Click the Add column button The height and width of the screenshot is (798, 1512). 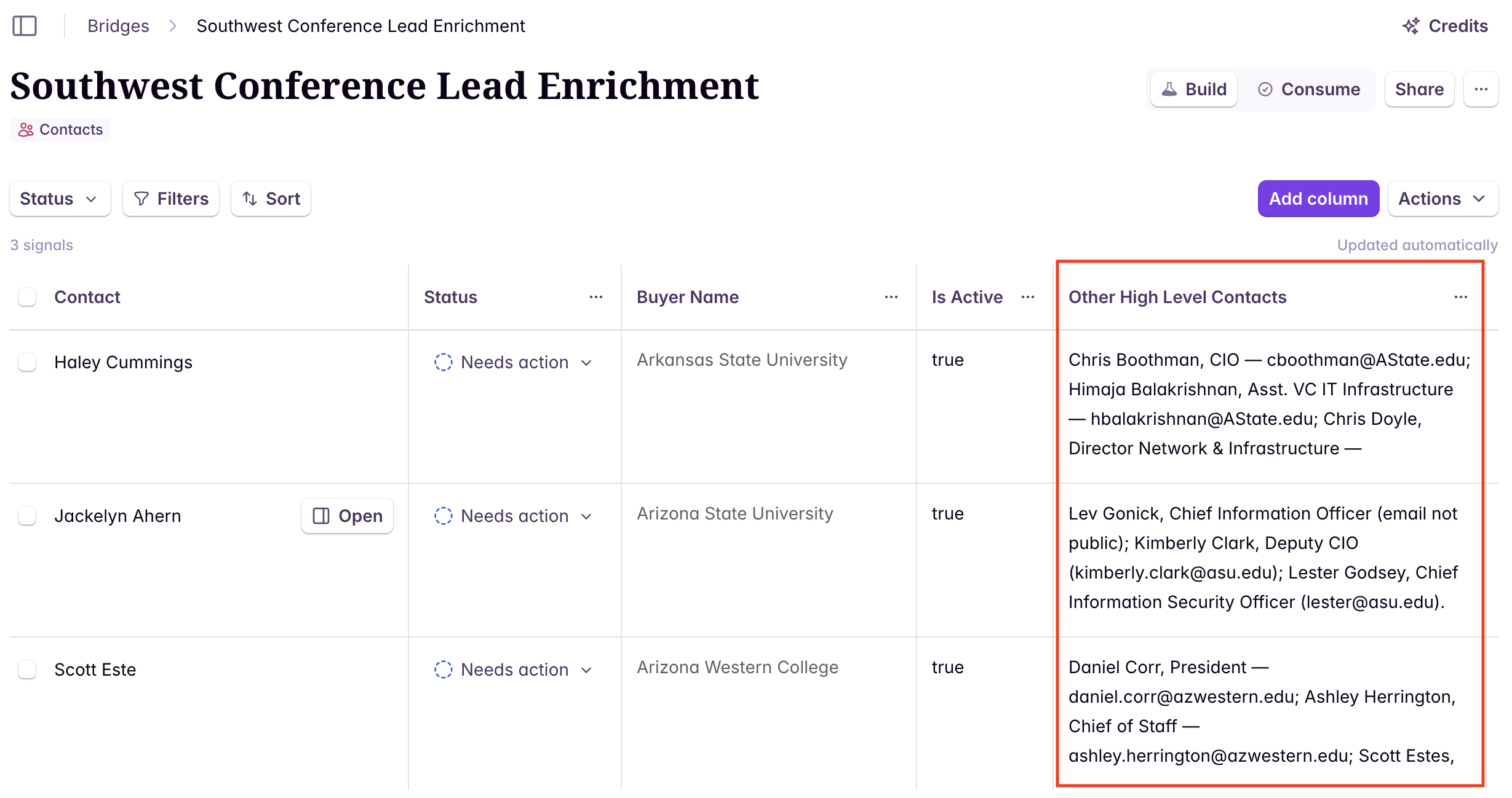(x=1317, y=199)
